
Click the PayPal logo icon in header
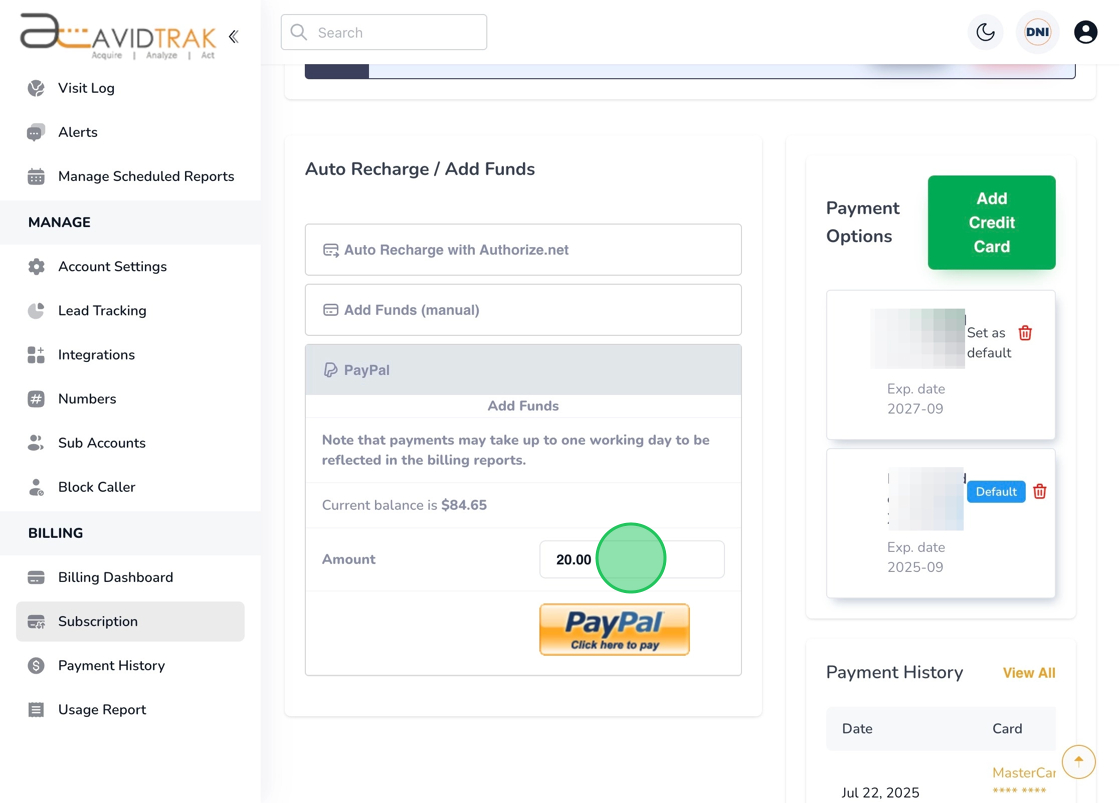click(x=330, y=370)
